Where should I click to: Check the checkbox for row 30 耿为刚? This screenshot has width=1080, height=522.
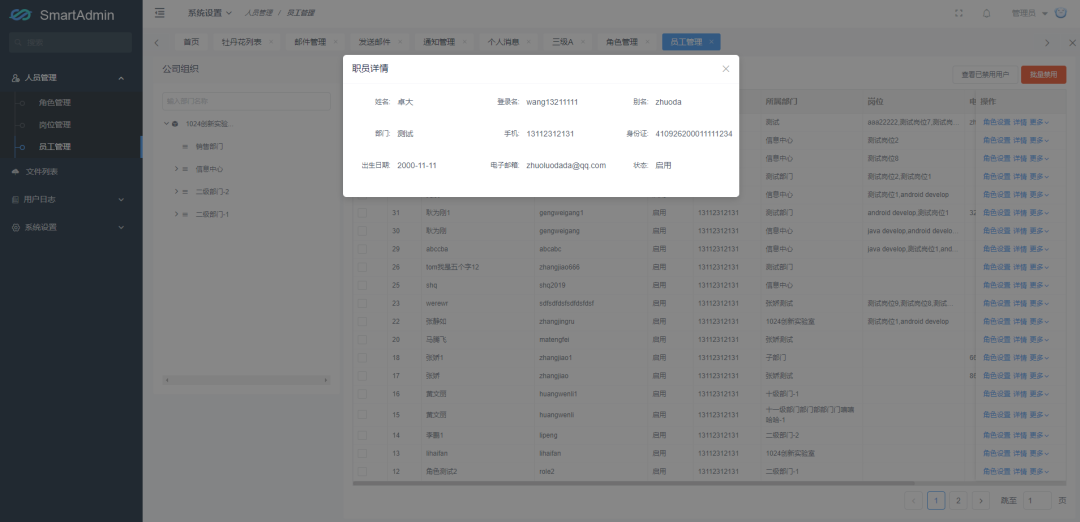click(362, 231)
